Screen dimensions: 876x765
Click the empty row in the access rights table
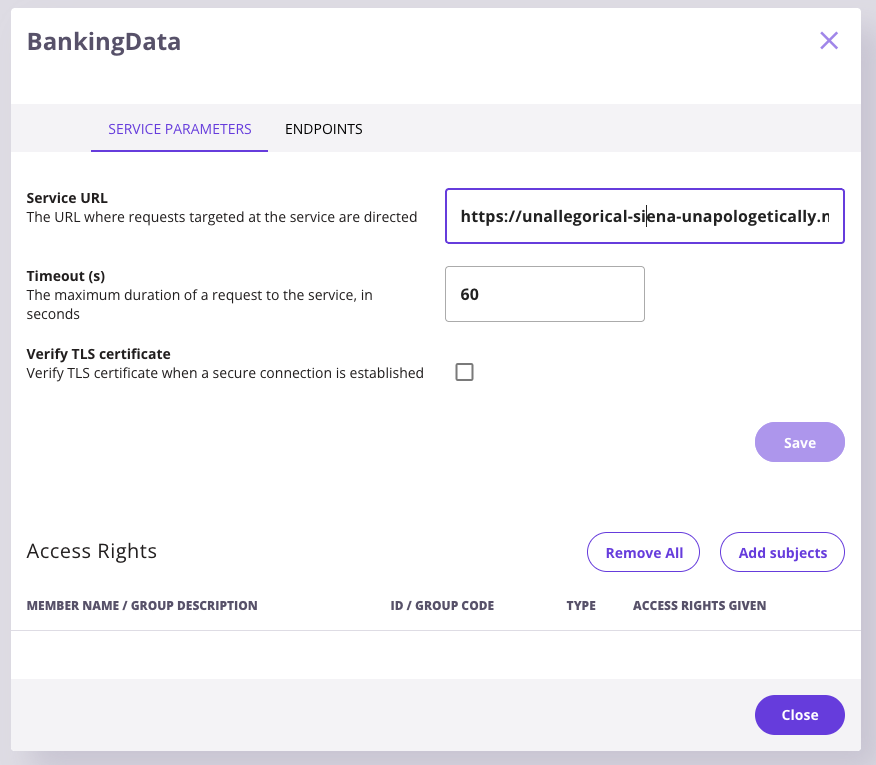tap(435, 652)
